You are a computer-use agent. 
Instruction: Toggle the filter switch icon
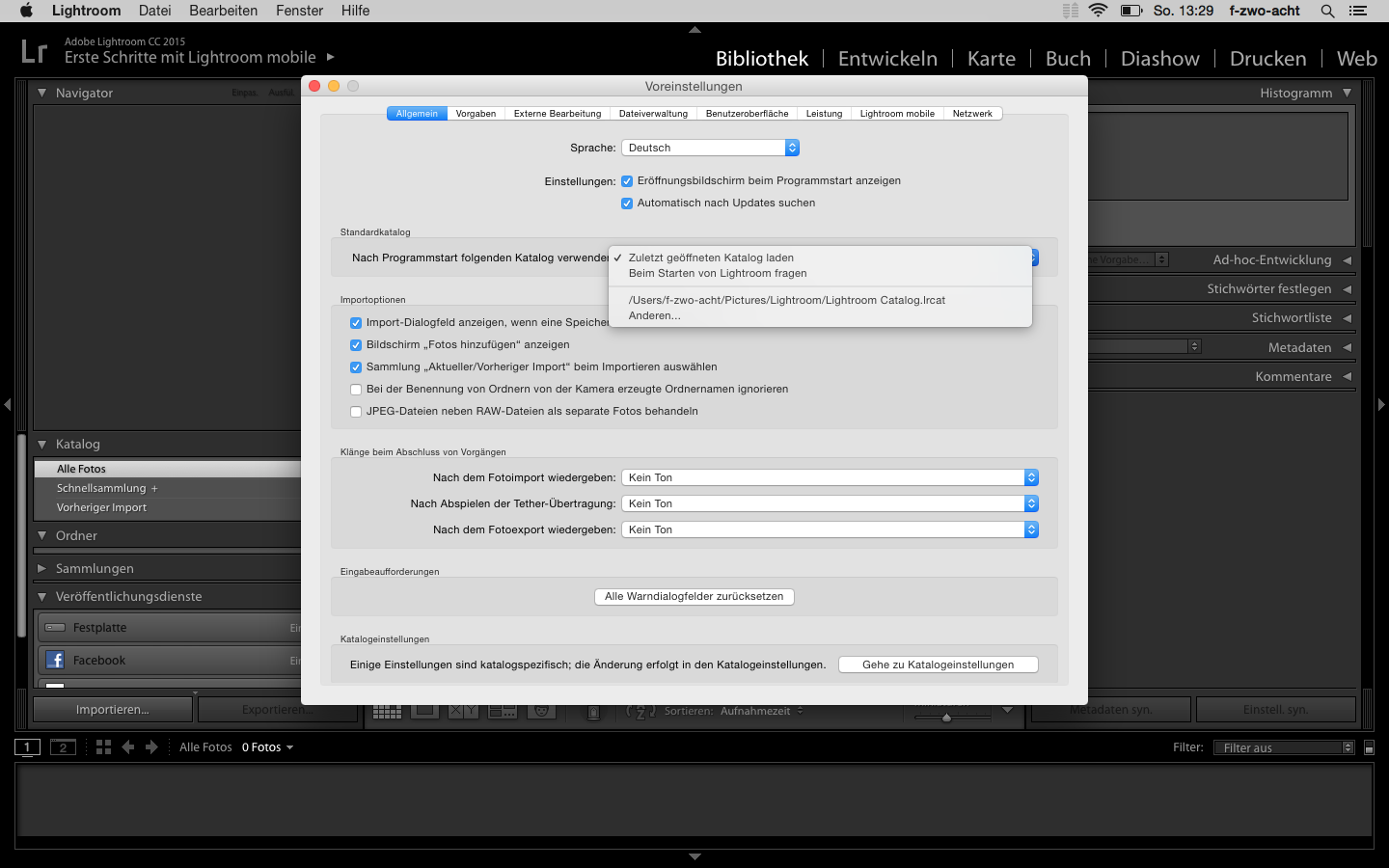[1369, 747]
